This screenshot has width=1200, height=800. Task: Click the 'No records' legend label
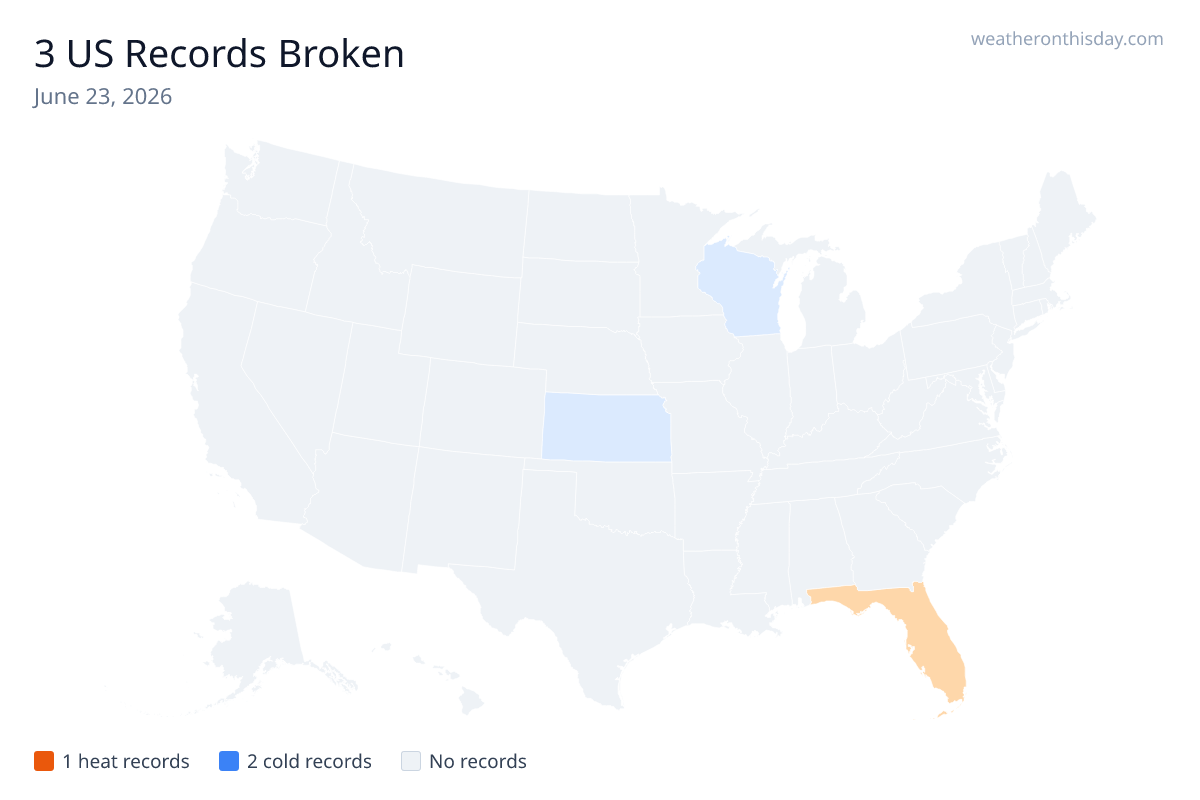(478, 761)
